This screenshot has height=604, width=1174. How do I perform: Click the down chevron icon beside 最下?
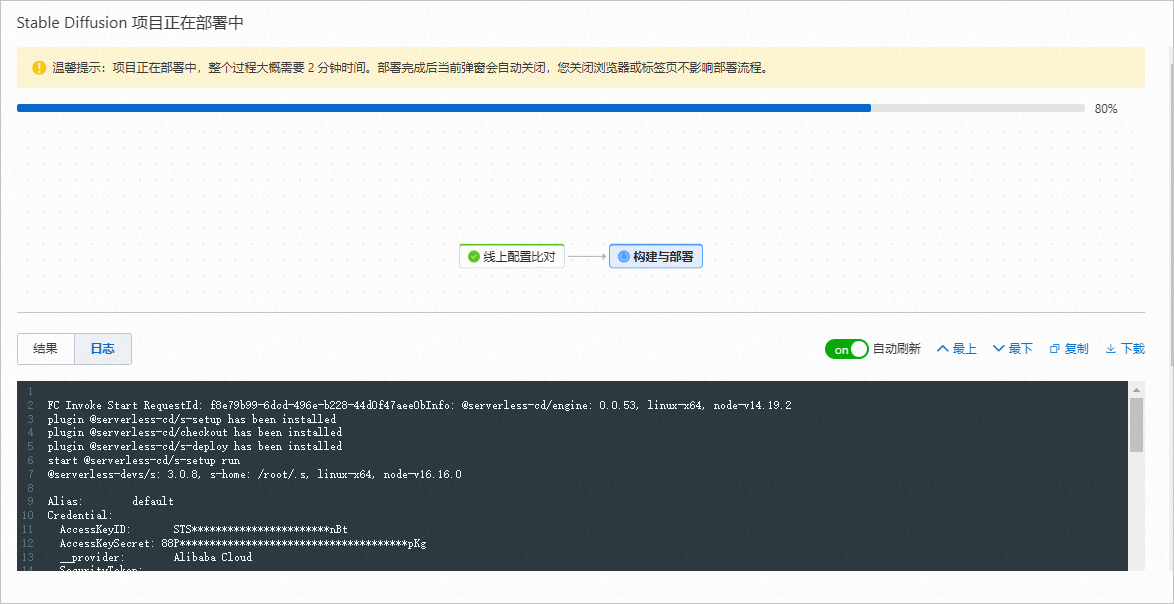click(999, 349)
